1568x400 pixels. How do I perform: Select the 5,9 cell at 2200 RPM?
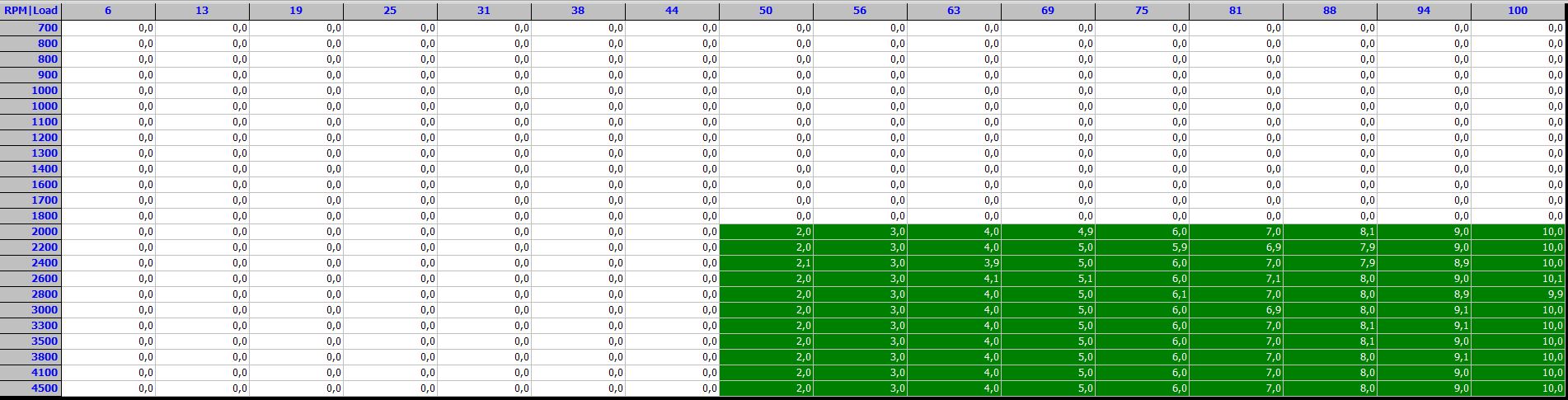pos(1142,247)
